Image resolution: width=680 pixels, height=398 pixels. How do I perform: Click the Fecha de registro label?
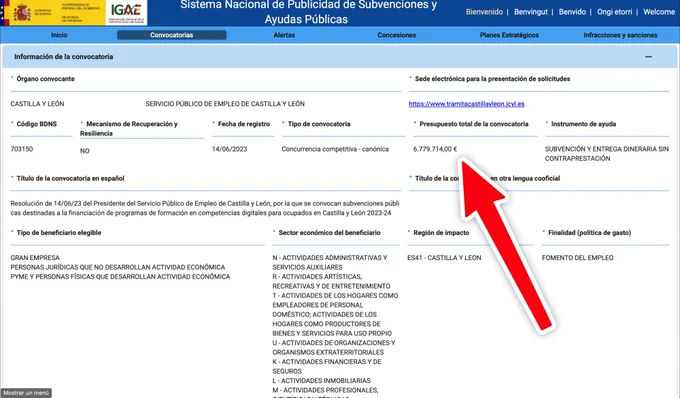[244, 124]
